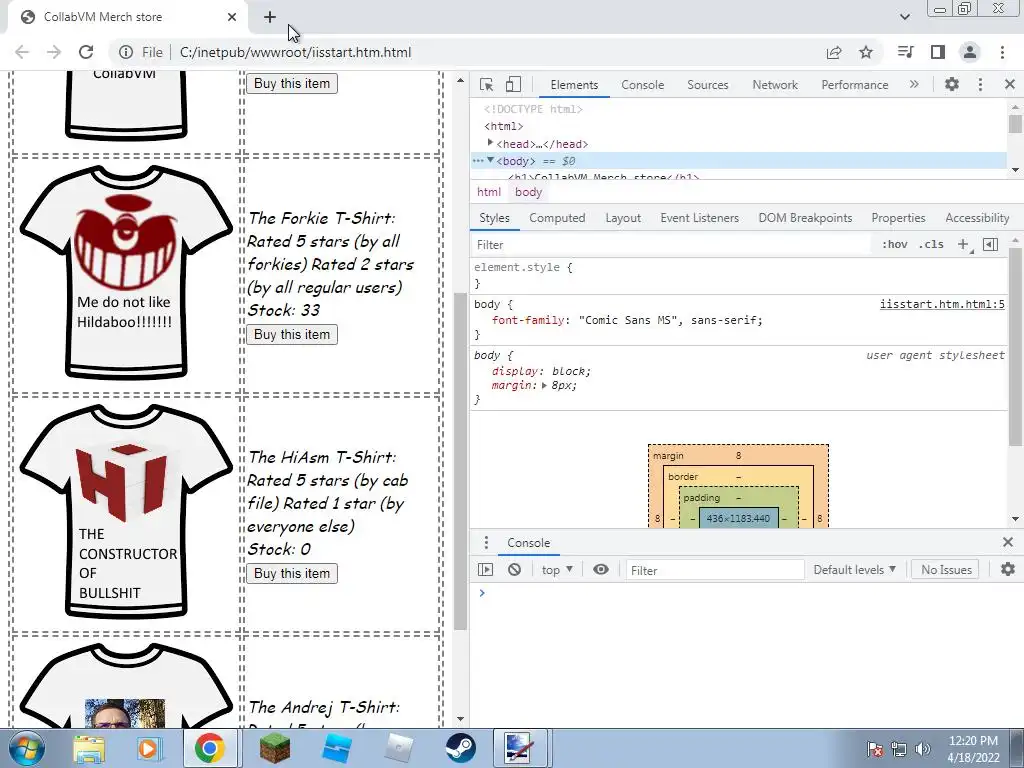Image resolution: width=1024 pixels, height=768 pixels.
Task: Open iisstart.htm.html:5 source link
Action: [942, 304]
